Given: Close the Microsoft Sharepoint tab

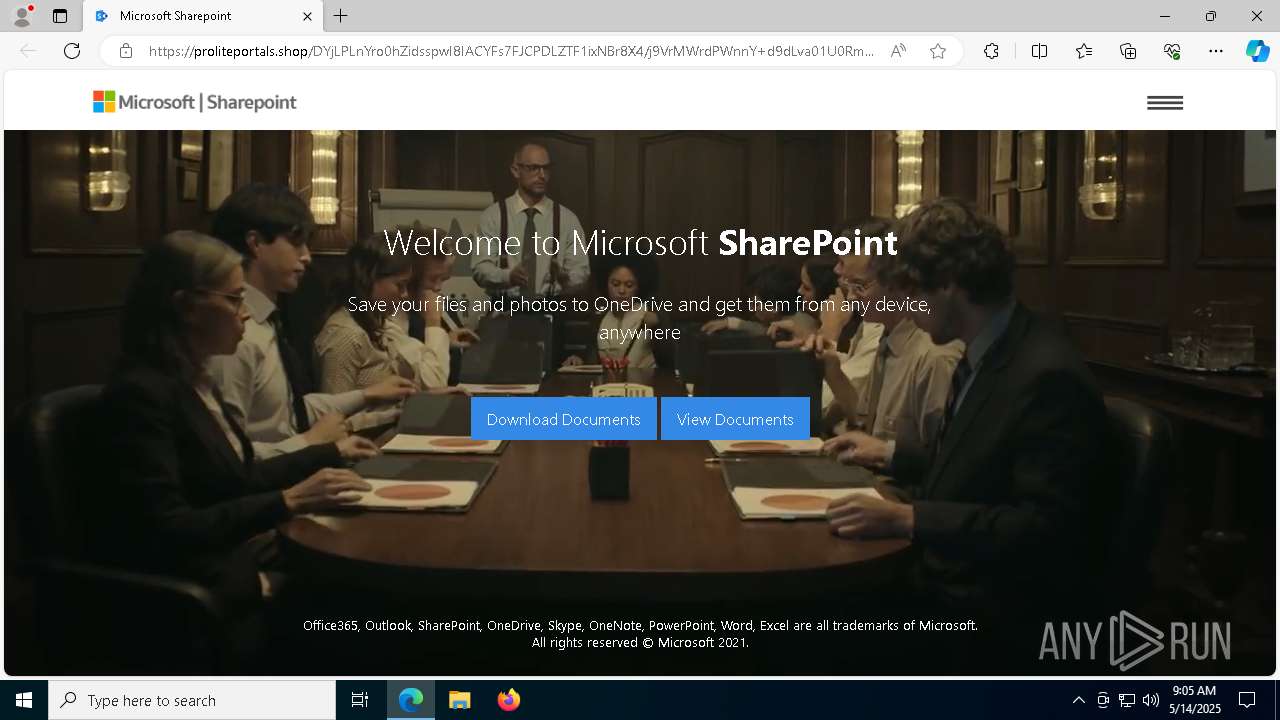Looking at the screenshot, I should coord(307,16).
